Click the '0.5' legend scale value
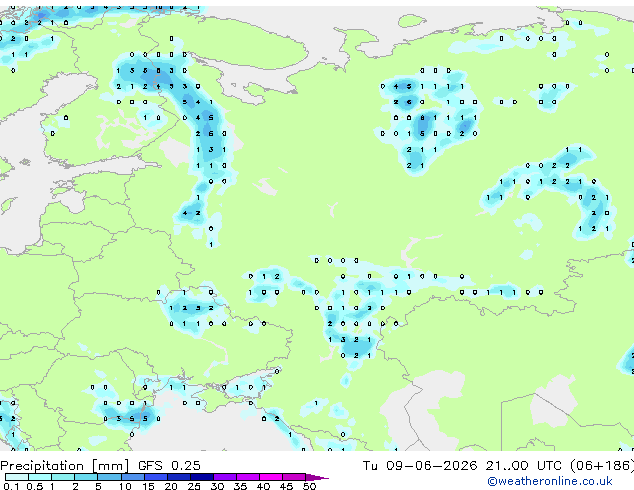634x490 pixels. point(34,486)
